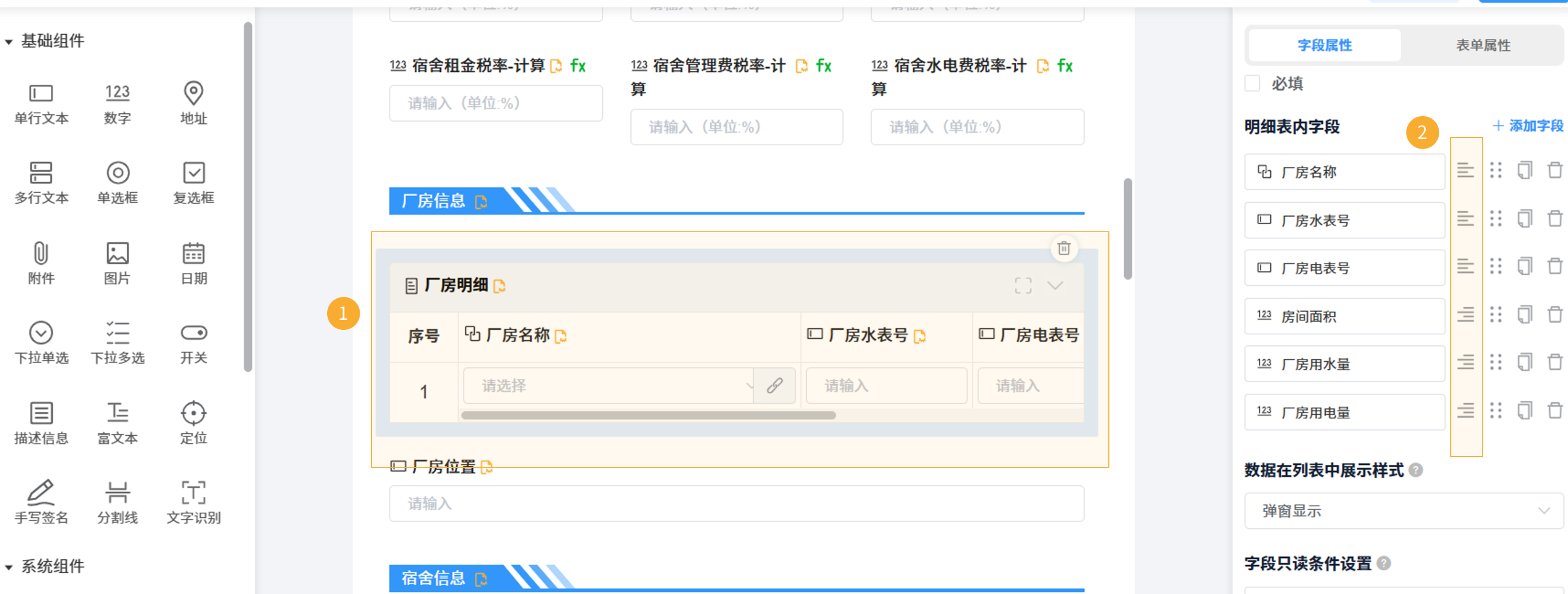Viewport: 1568px width, 594px height.
Task: Delete the 厂房水表号 field row
Action: point(1555,218)
